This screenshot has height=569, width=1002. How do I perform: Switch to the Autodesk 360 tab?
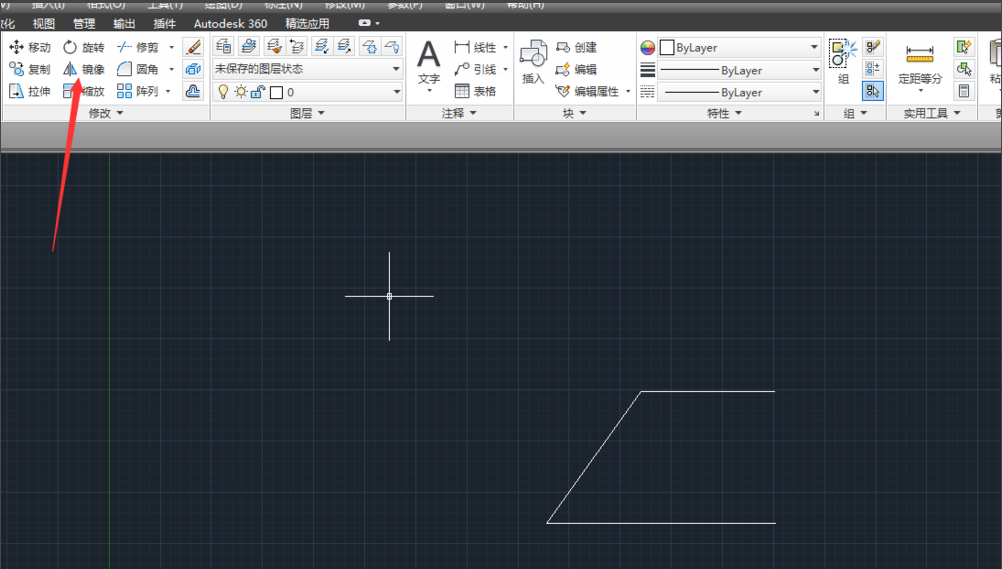(x=230, y=23)
